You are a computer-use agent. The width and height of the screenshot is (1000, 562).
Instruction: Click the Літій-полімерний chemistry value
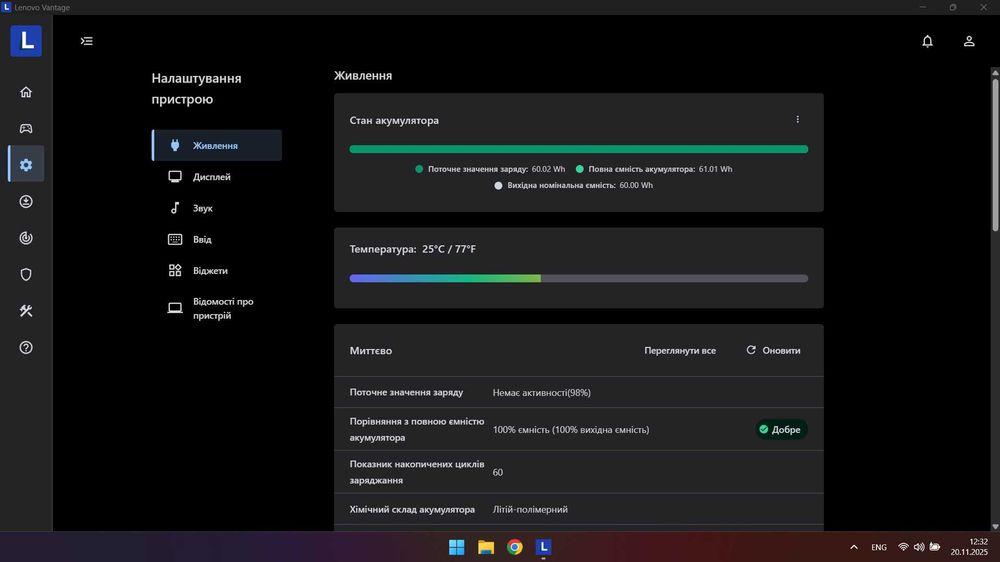click(530, 509)
